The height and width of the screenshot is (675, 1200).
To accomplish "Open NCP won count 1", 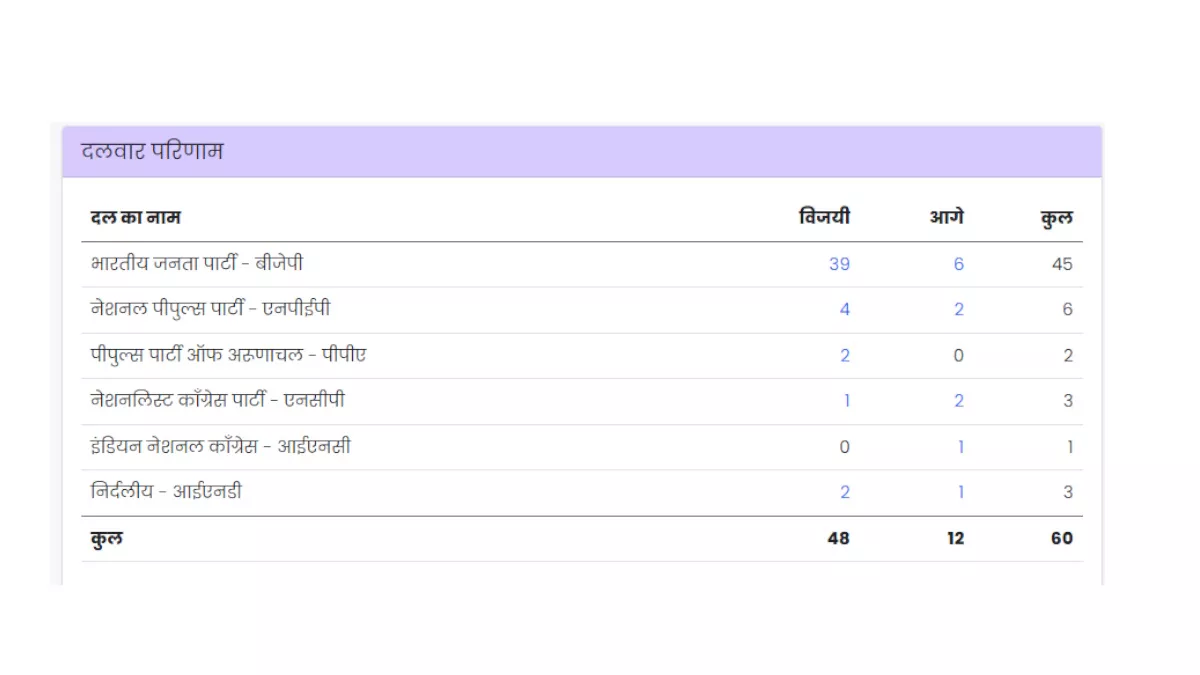I will [x=847, y=401].
